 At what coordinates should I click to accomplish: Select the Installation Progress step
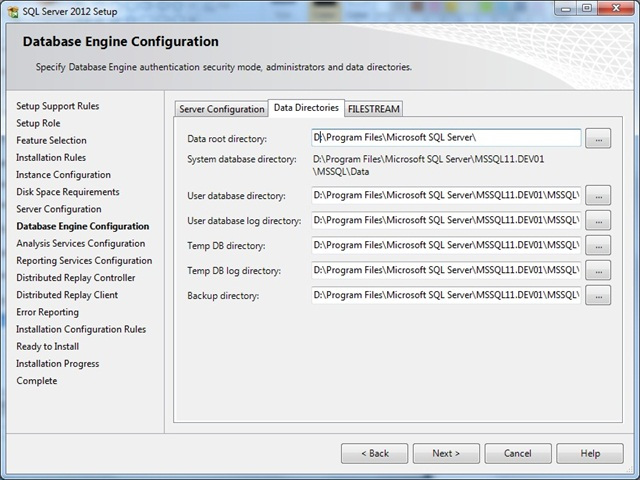(x=58, y=364)
